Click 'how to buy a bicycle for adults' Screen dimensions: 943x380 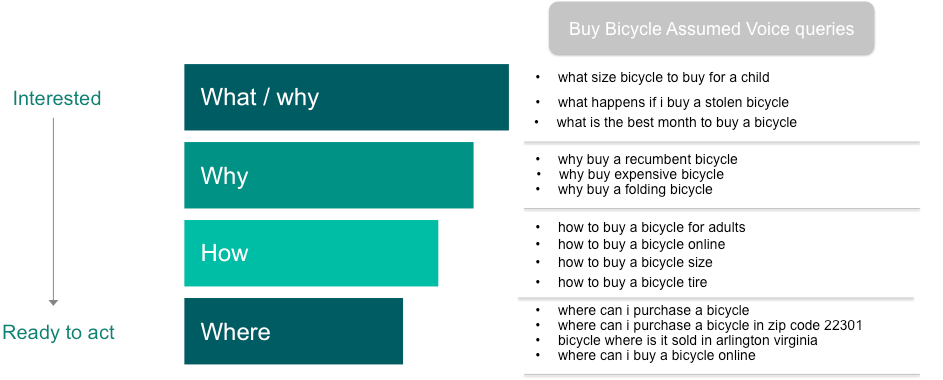tap(651, 227)
